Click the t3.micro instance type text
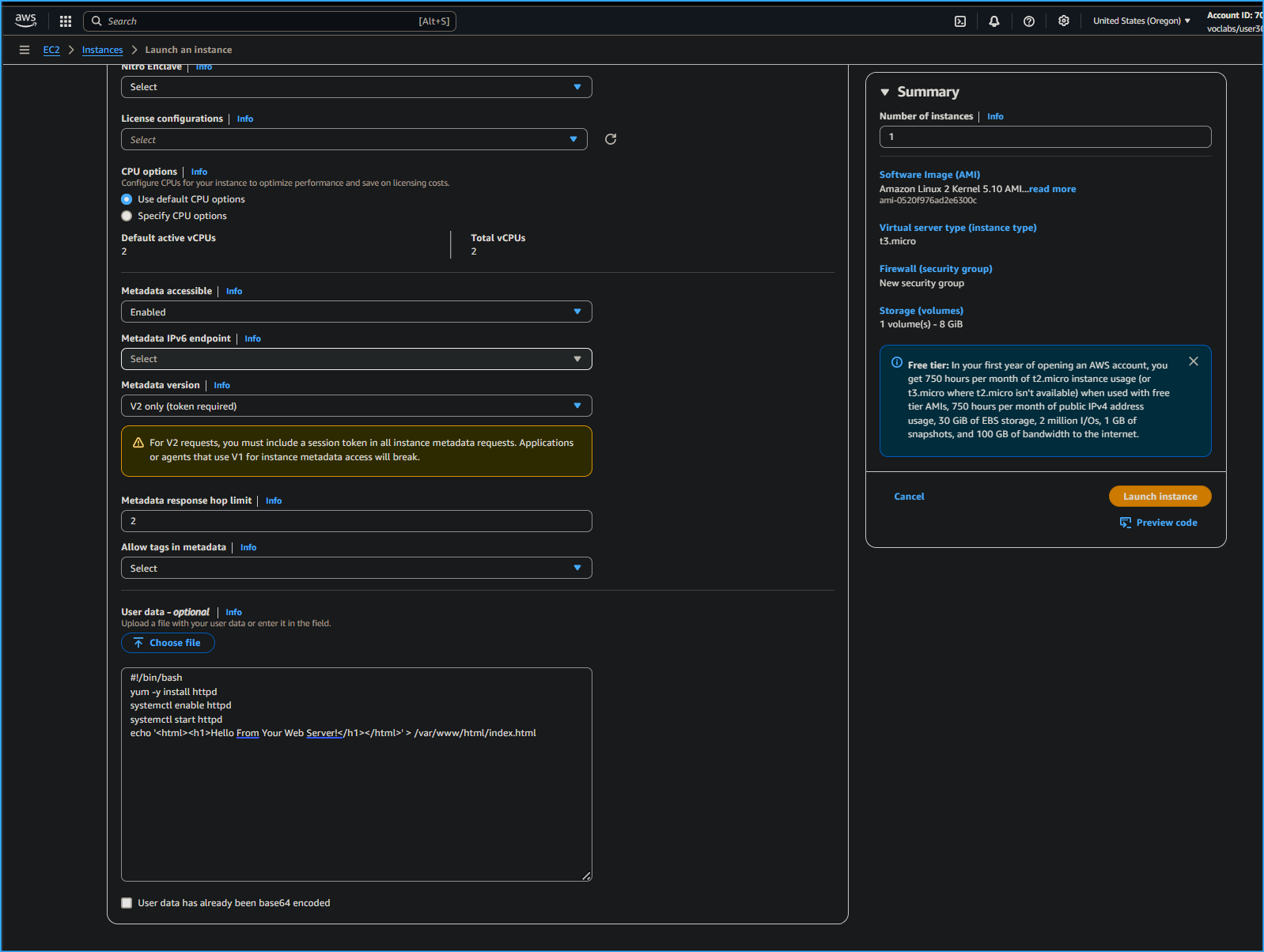The image size is (1264, 952). tap(898, 241)
